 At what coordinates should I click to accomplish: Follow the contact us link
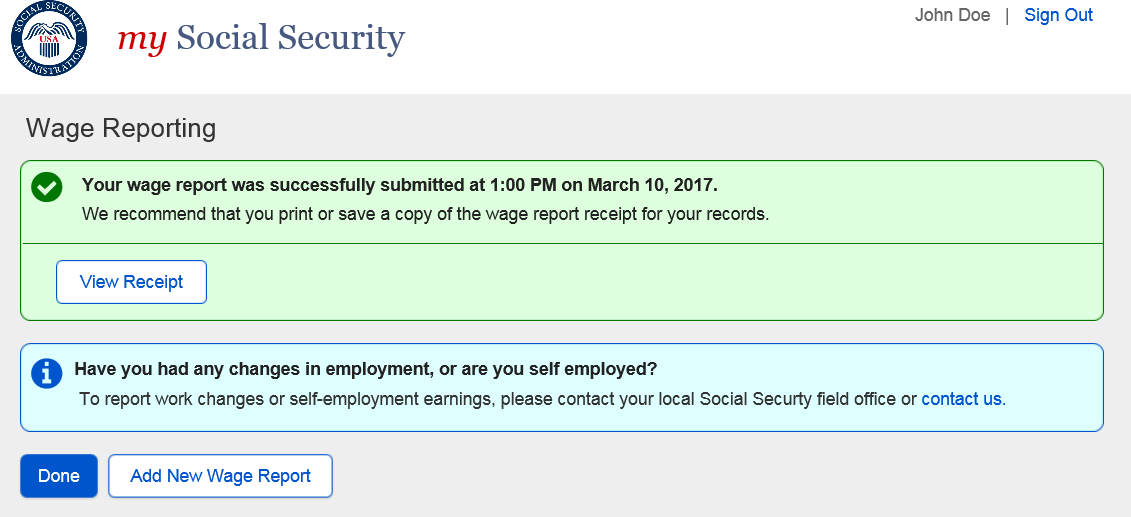pos(961,399)
